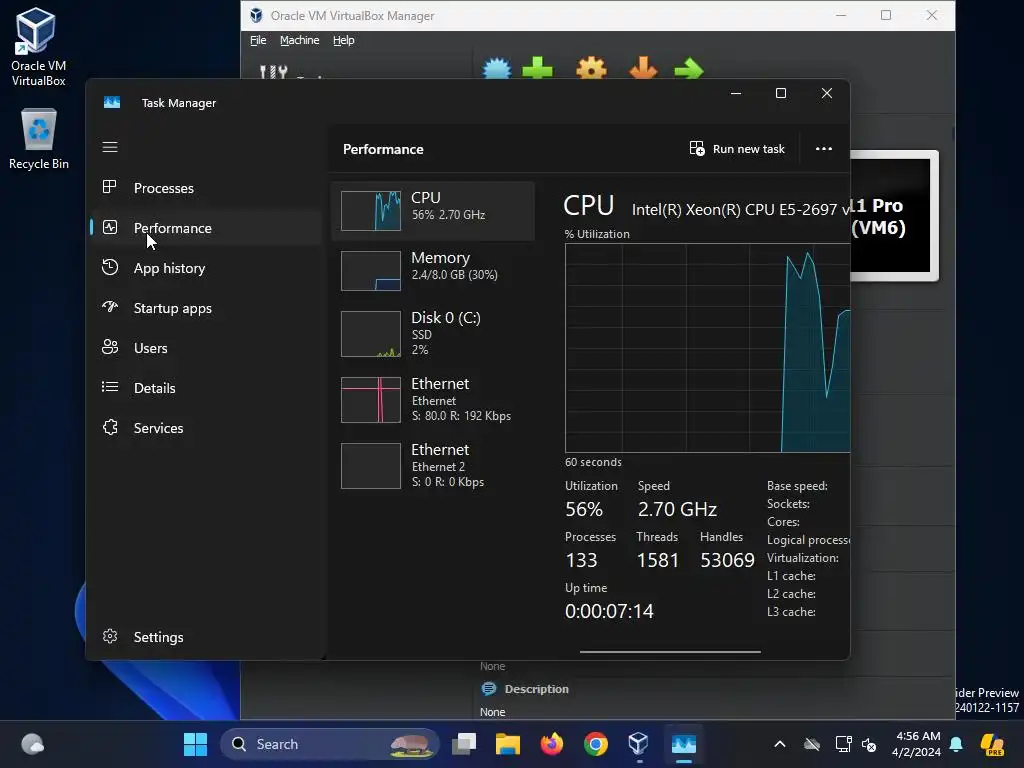
Task: Launch Google Chrome from taskbar
Action: (x=596, y=744)
